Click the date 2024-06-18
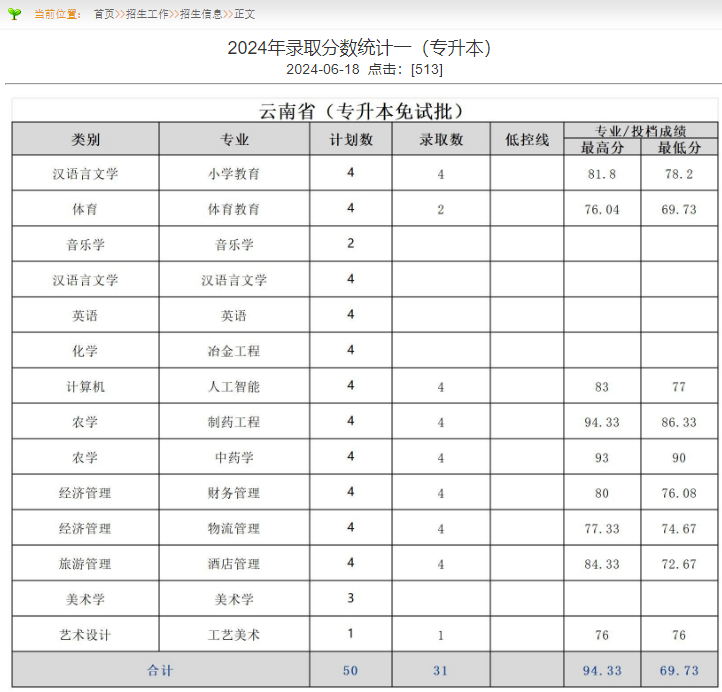 pyautogui.click(x=323, y=70)
